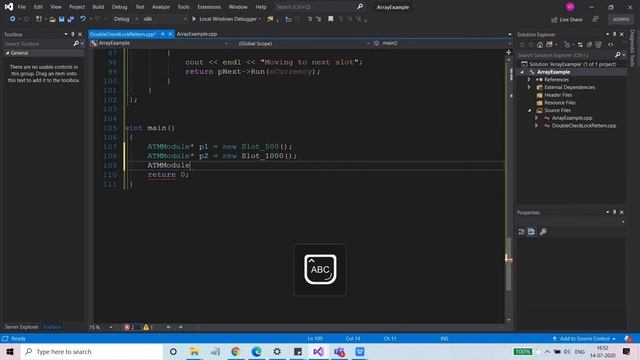Click the account profile avatar
This screenshot has width=640, height=360.
click(x=570, y=7)
